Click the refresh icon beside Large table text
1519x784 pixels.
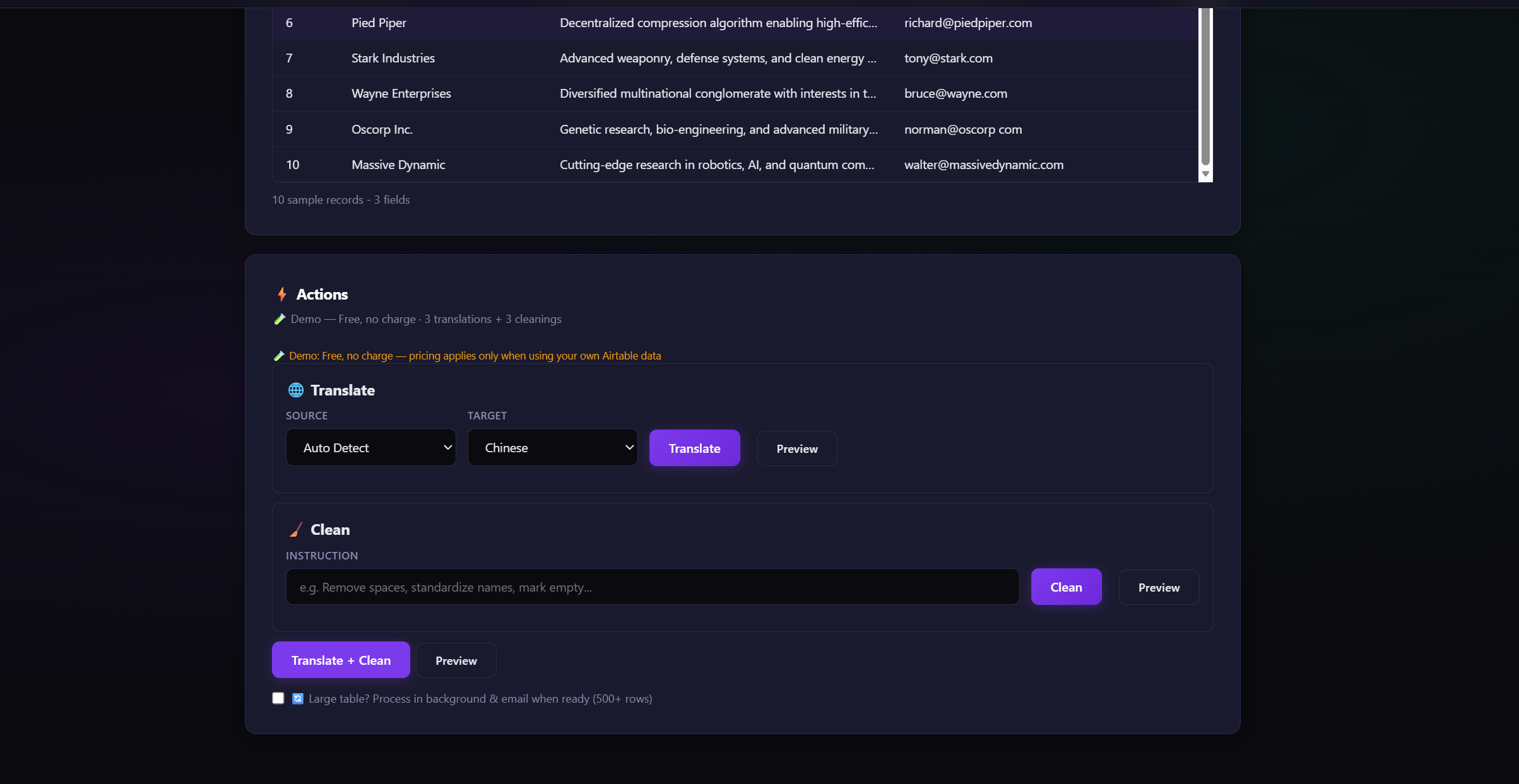click(x=298, y=698)
